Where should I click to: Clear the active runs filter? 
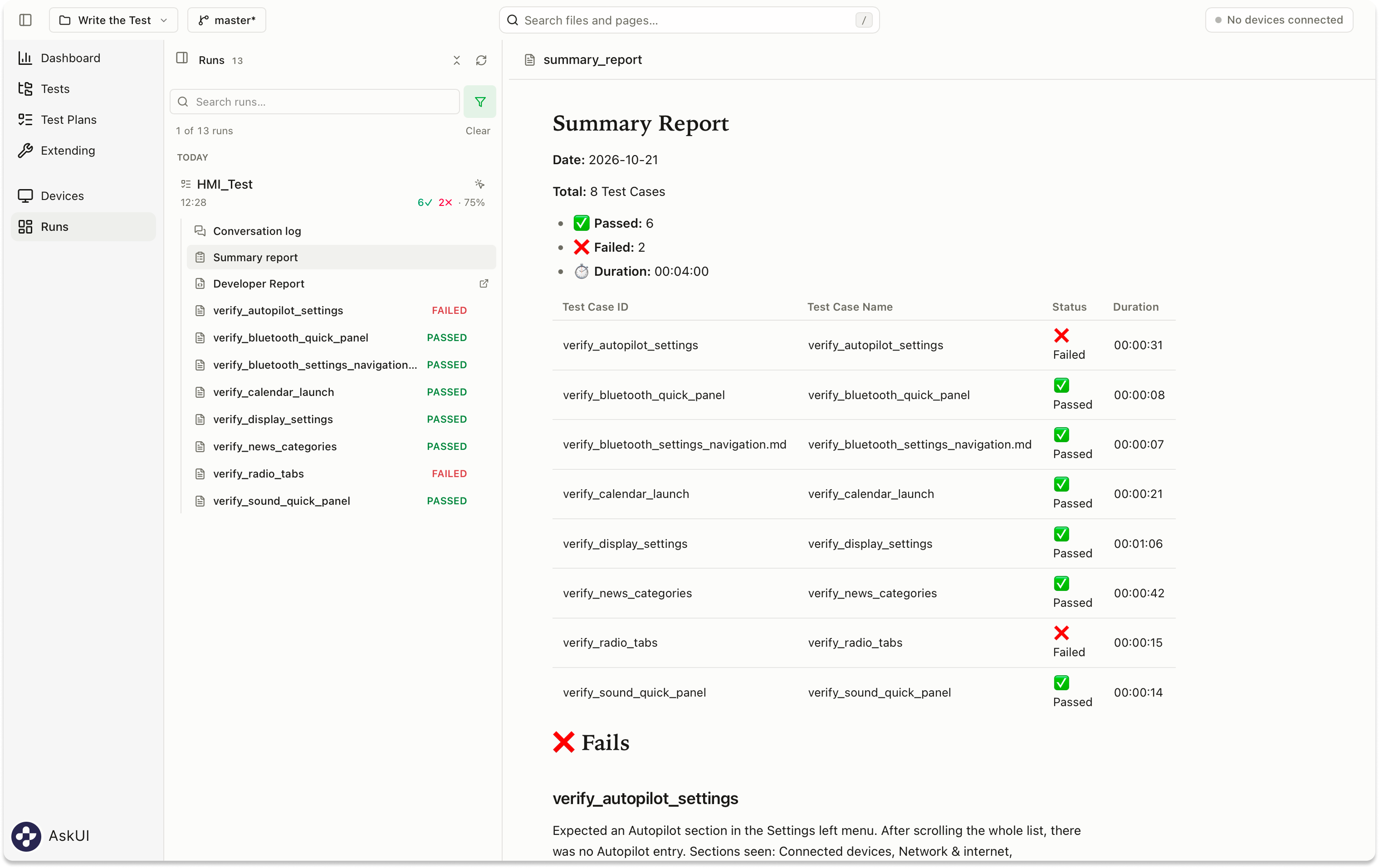[478, 131]
